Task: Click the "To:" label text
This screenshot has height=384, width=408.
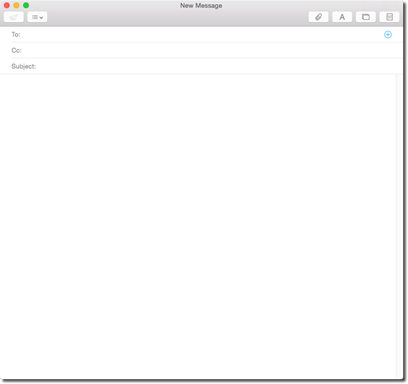Action: [16, 35]
